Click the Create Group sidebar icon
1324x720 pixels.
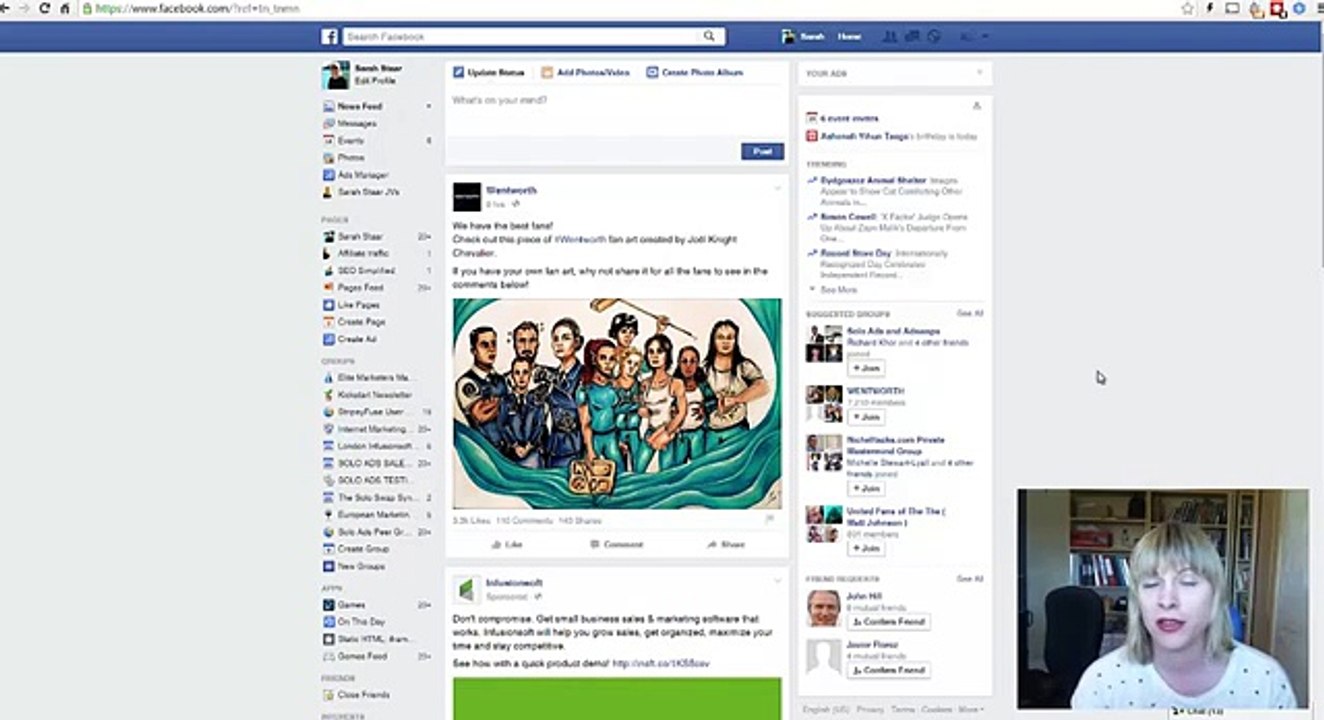click(328, 549)
